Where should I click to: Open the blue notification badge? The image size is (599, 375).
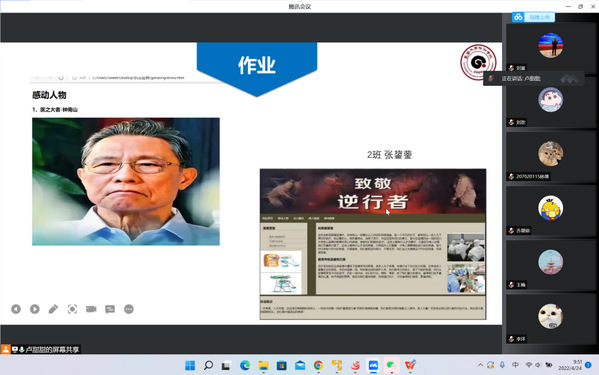coord(588,365)
